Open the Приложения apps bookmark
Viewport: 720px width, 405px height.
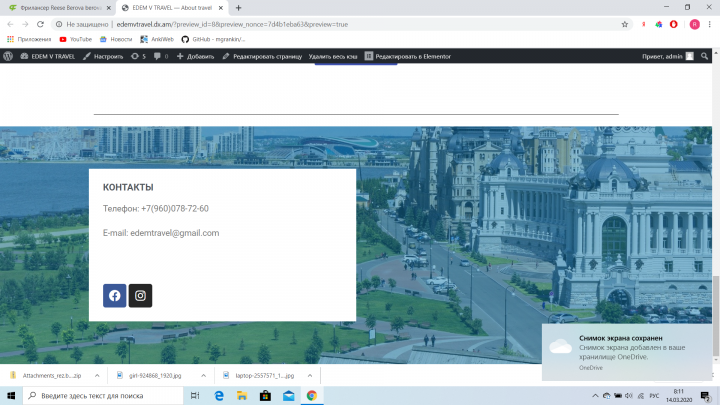pos(29,39)
